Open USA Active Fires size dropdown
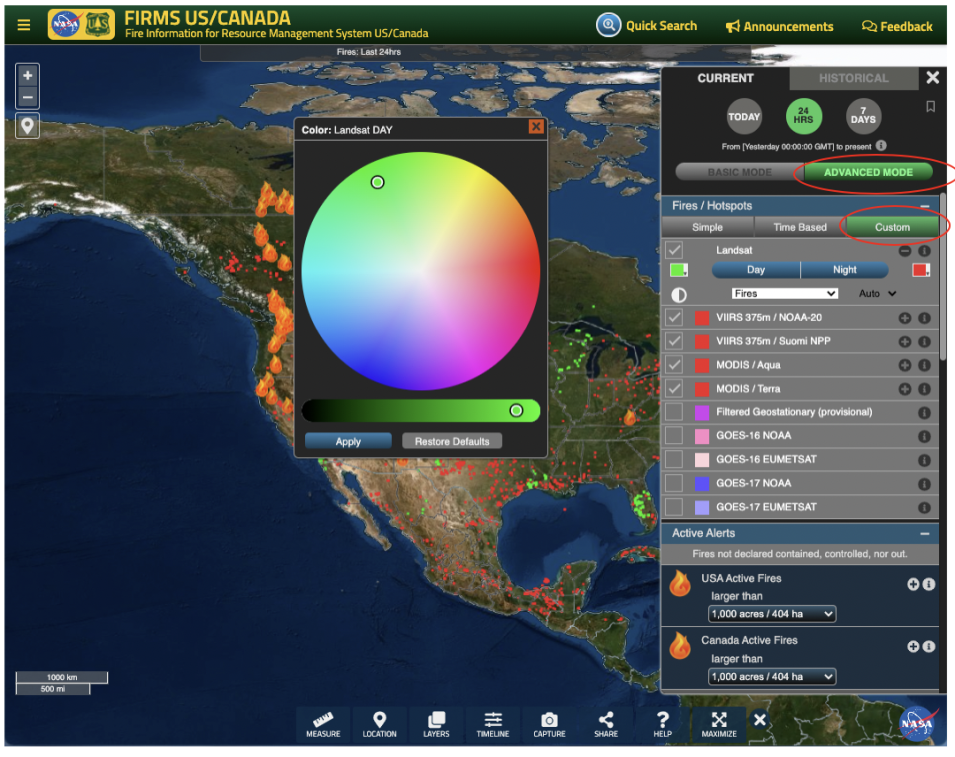This screenshot has height=757, width=955. tap(772, 614)
